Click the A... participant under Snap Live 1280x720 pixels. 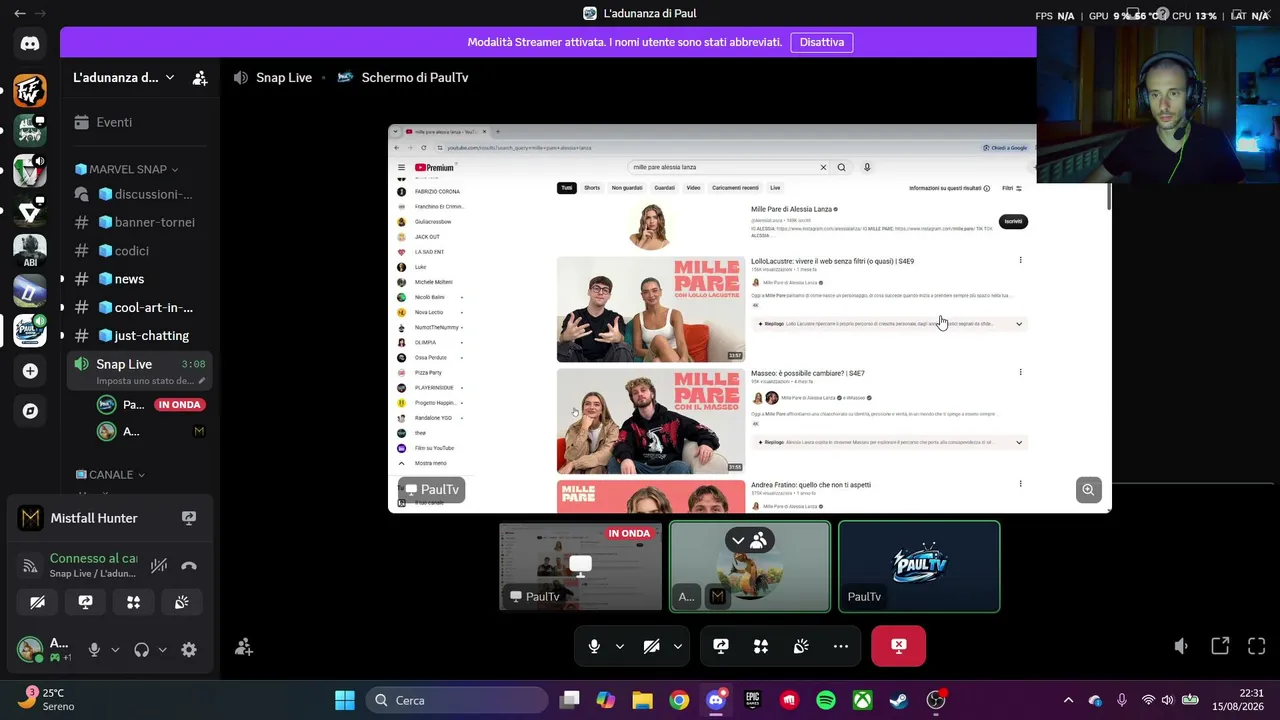click(151, 431)
